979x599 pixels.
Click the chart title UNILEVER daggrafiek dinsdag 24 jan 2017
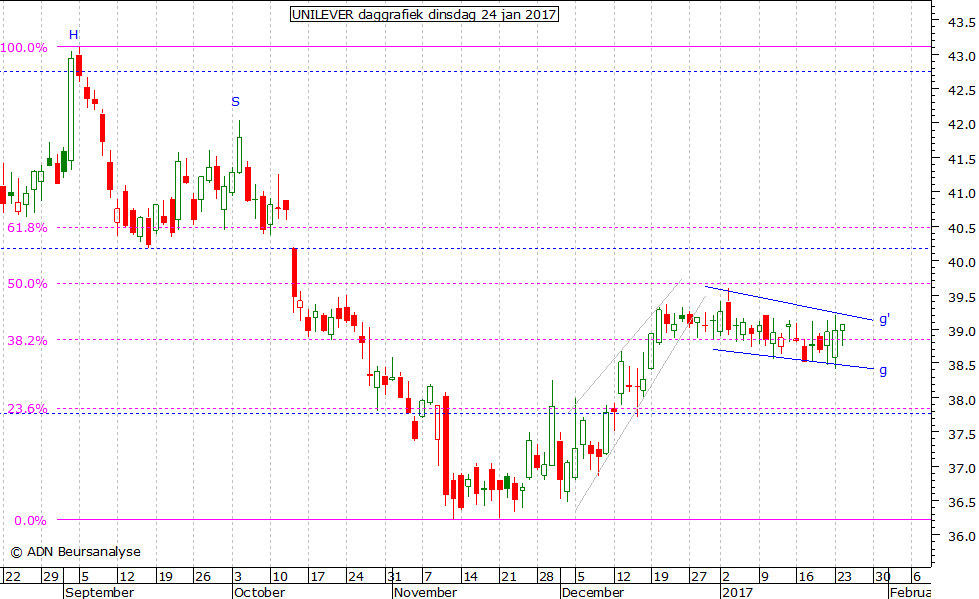pyautogui.click(x=424, y=14)
